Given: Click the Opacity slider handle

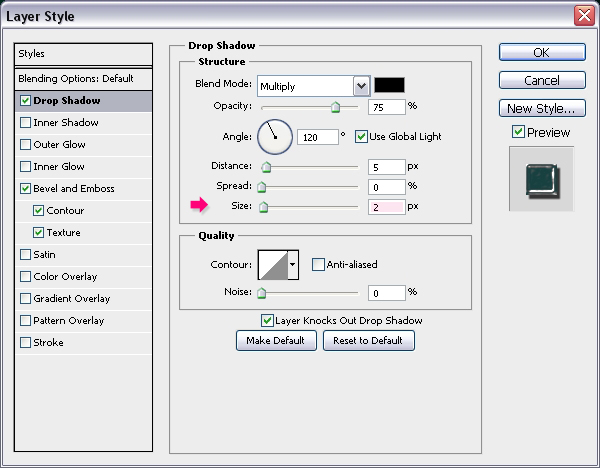Looking at the screenshot, I should click(x=335, y=107).
